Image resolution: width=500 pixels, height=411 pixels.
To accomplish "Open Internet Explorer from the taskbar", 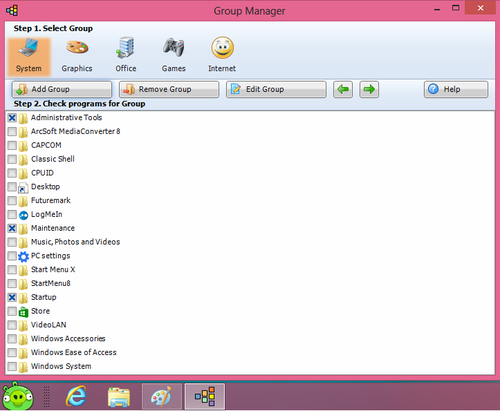I will point(76,396).
